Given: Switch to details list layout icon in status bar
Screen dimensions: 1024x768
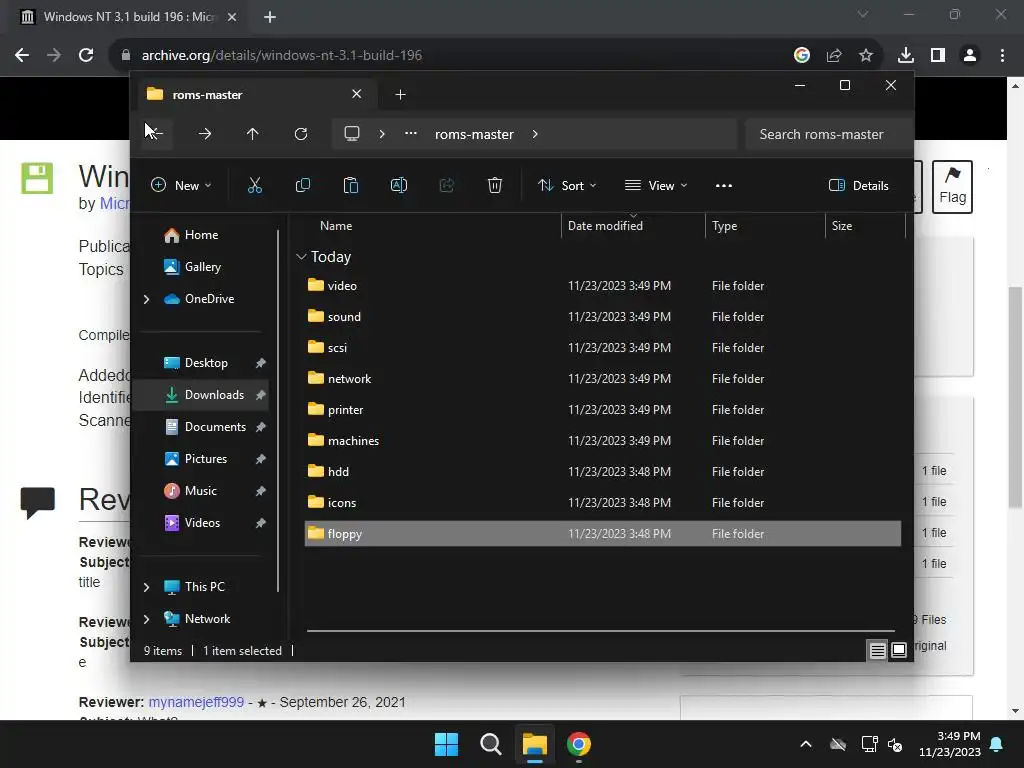Looking at the screenshot, I should (x=877, y=650).
